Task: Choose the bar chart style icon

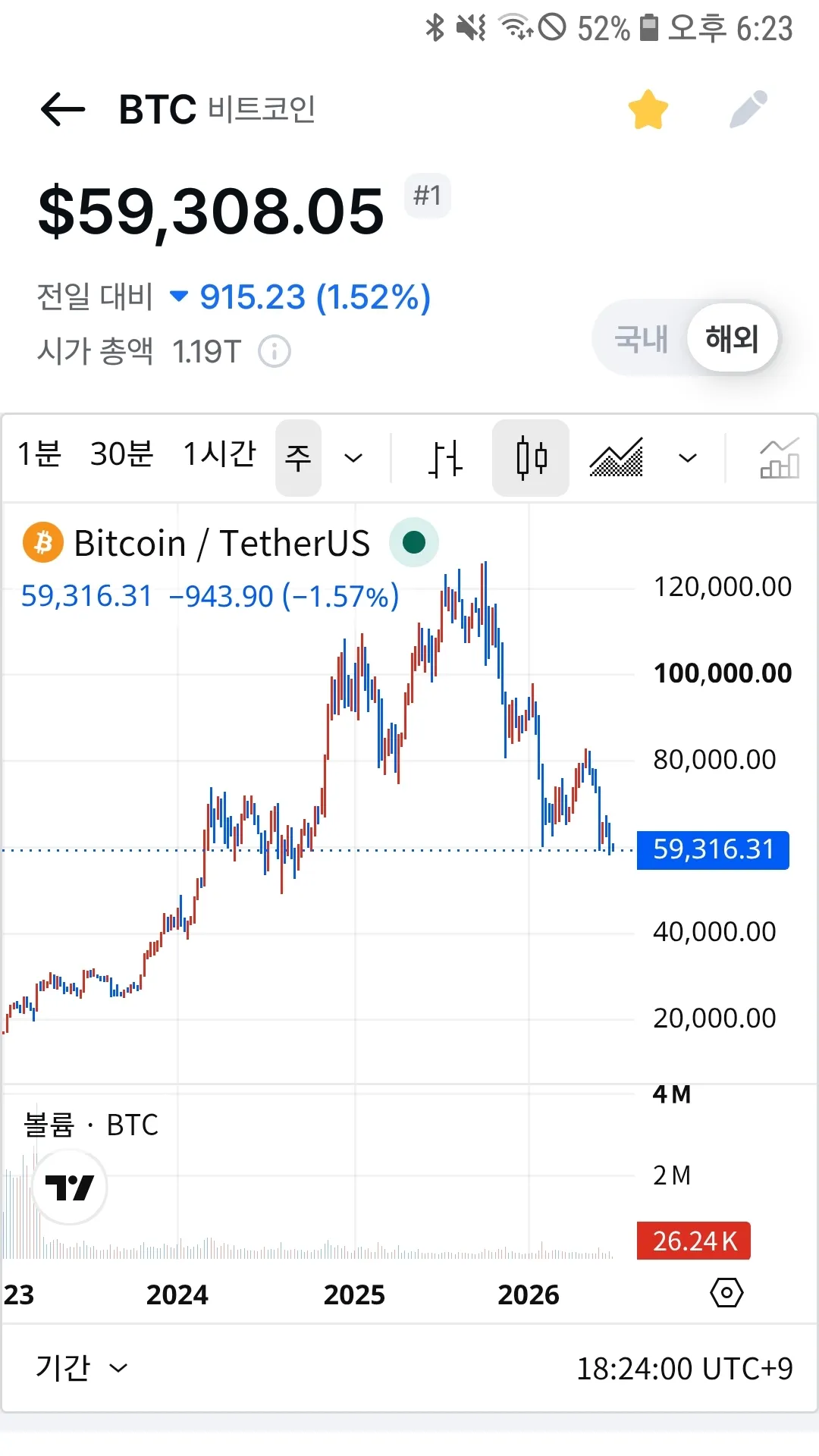Action: point(445,458)
